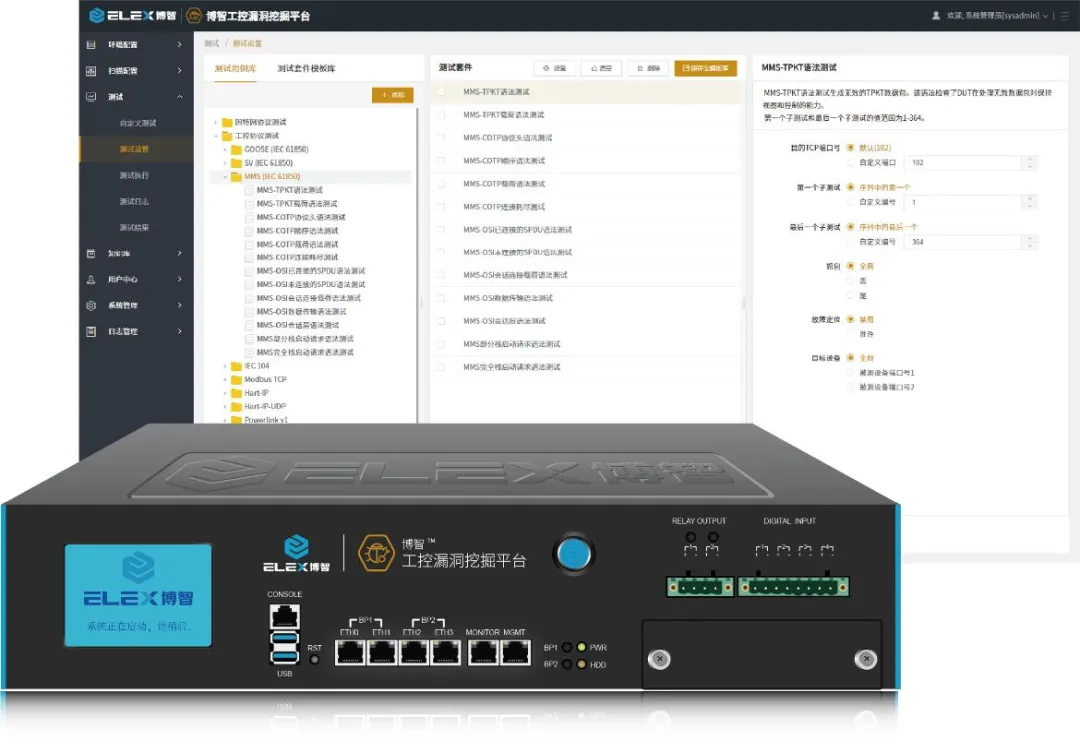Click the IEC 104 folder icon
Image resolution: width=1080 pixels, height=753 pixels.
[236, 366]
